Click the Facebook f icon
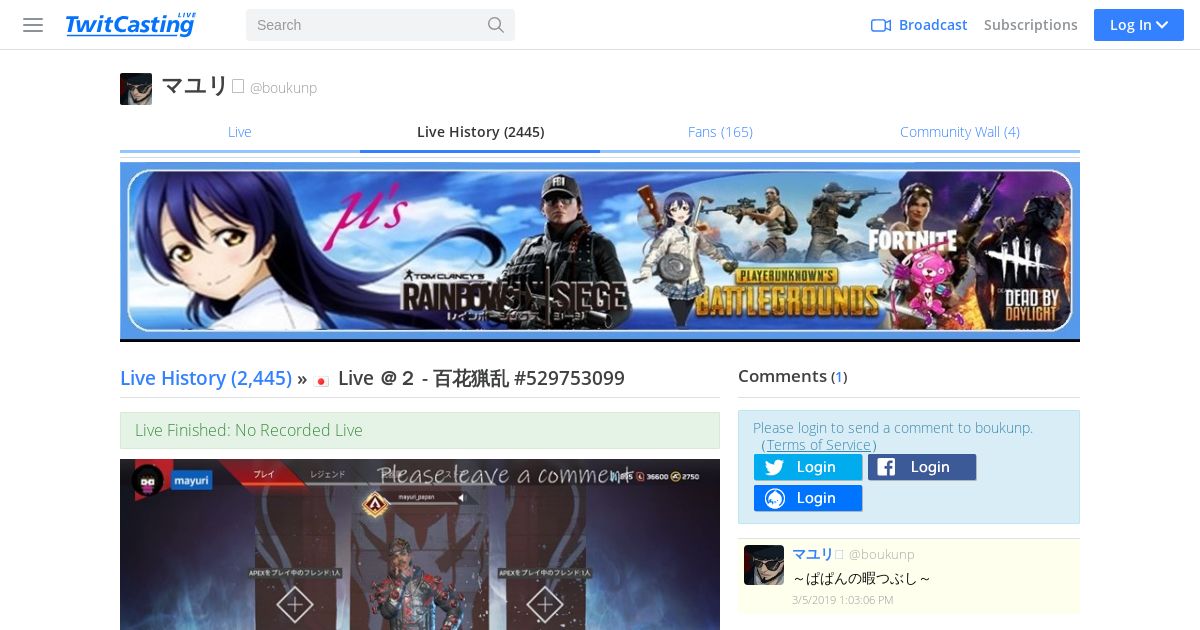1200x630 pixels. [x=886, y=467]
